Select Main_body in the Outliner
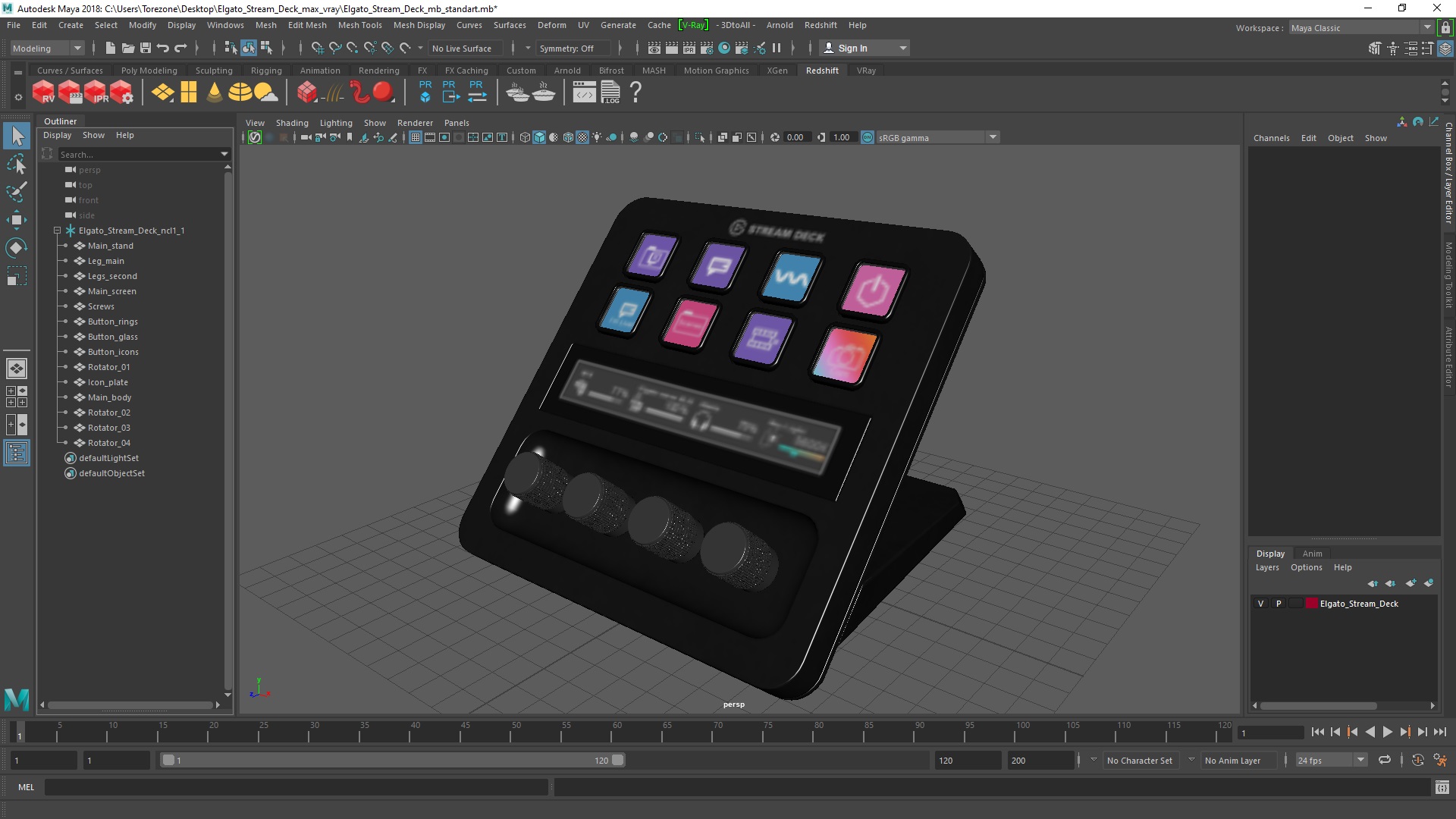 pos(109,397)
